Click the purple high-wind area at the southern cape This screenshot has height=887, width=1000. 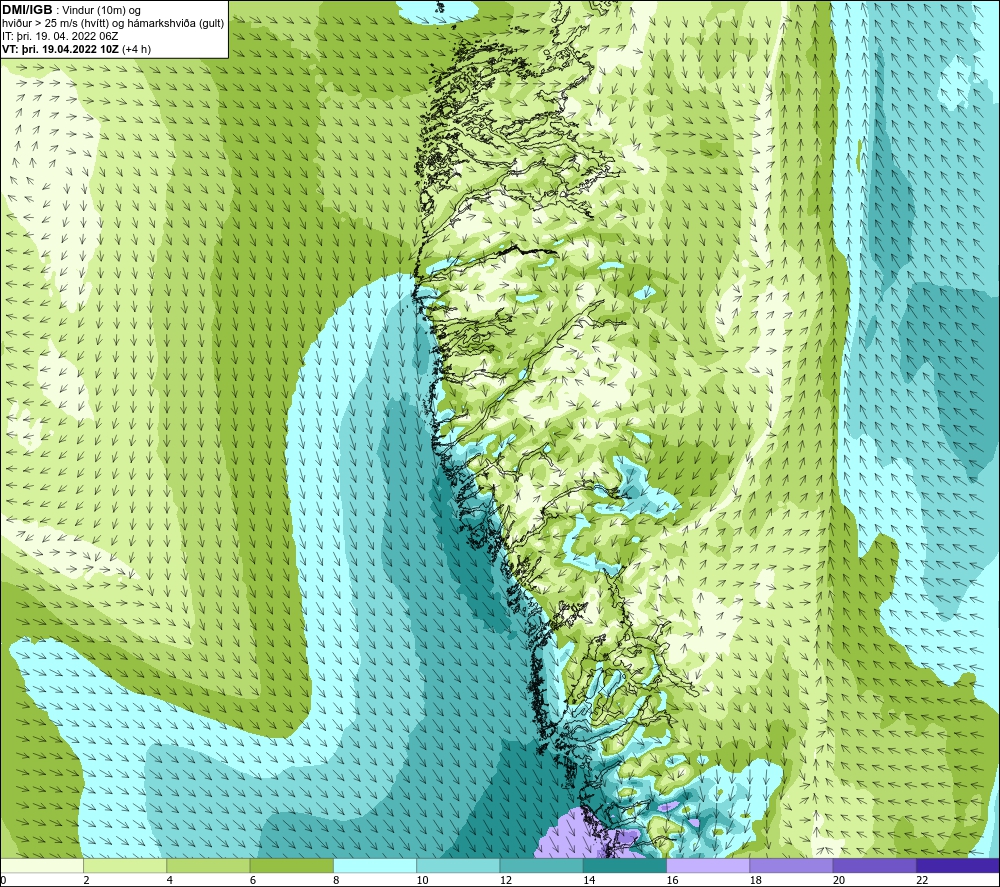click(x=577, y=835)
